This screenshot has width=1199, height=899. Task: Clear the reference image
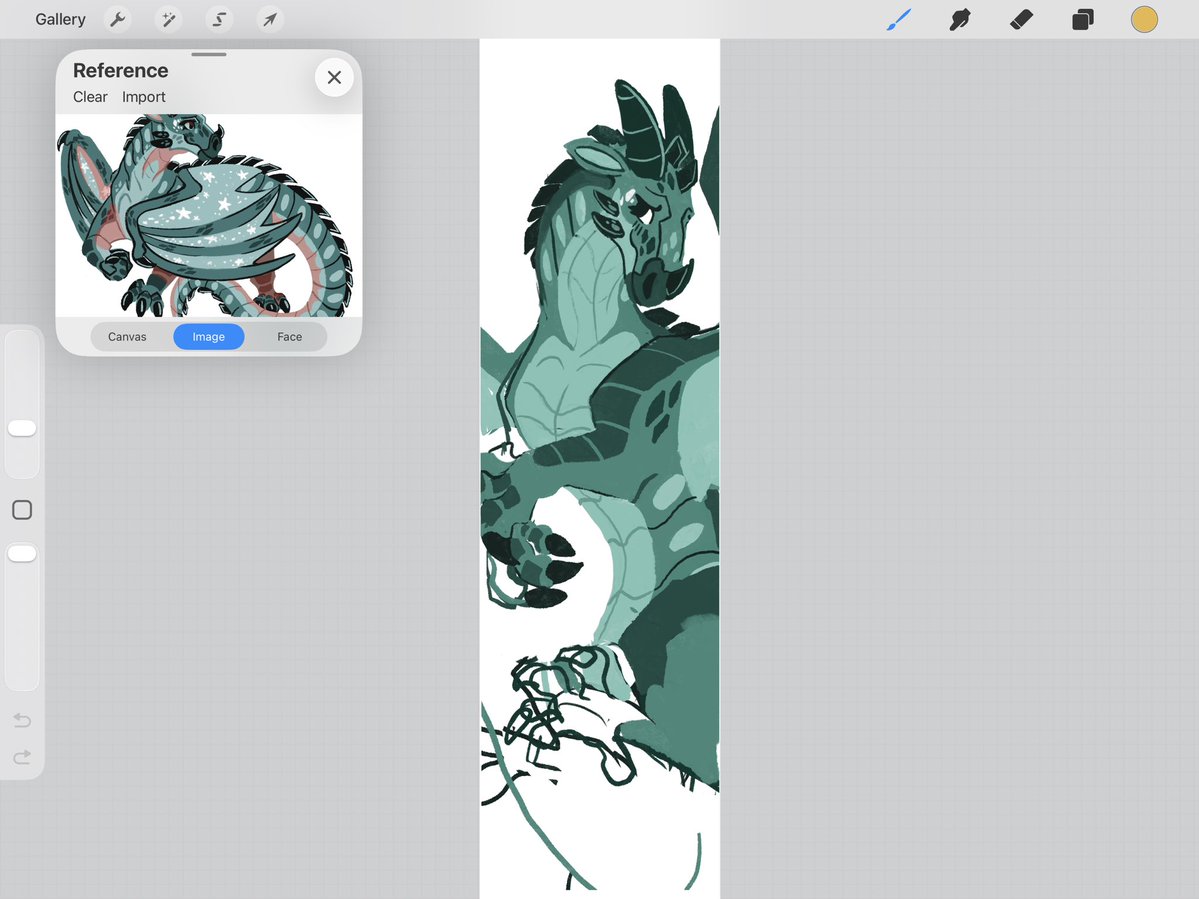90,97
